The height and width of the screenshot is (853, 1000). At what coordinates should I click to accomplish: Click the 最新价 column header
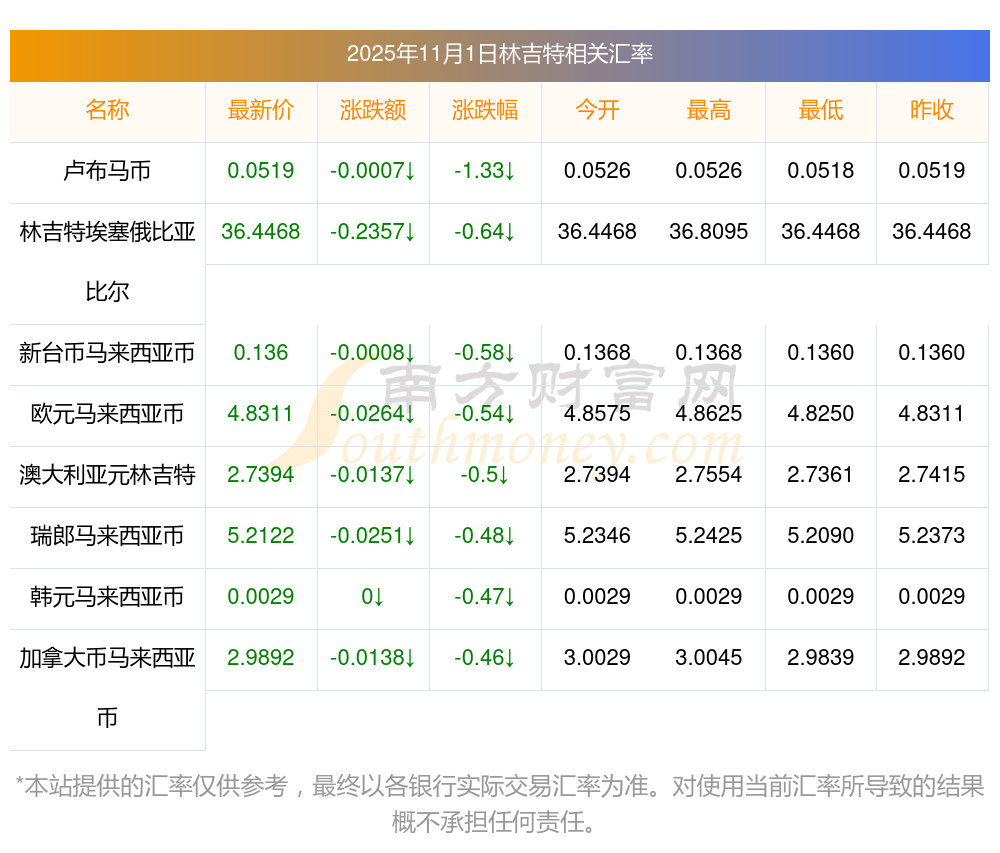coord(261,110)
